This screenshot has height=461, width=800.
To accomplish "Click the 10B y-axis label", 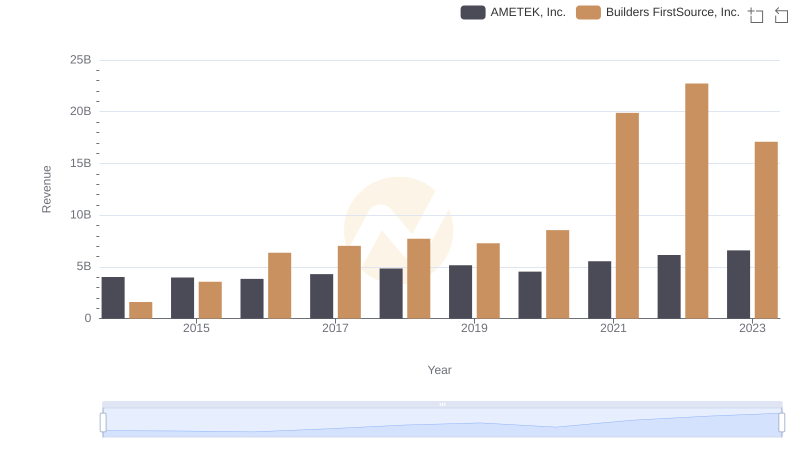I will 81,215.
